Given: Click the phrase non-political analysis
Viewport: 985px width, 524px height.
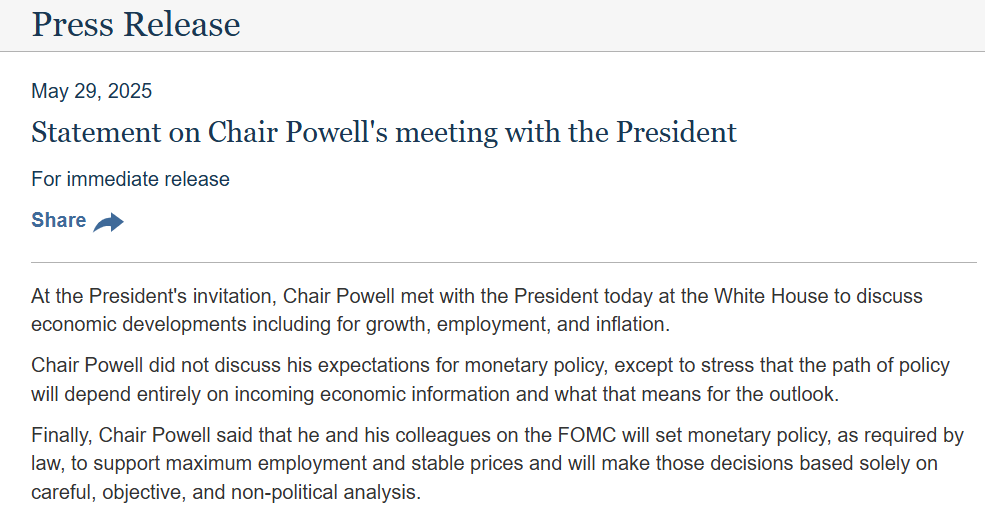Looking at the screenshot, I should 325,492.
